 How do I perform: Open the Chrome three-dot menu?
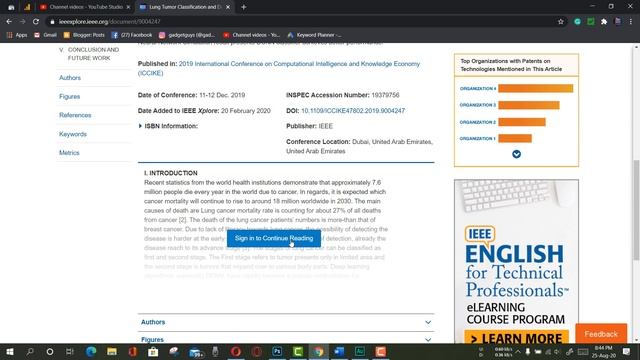pyautogui.click(x=631, y=21)
